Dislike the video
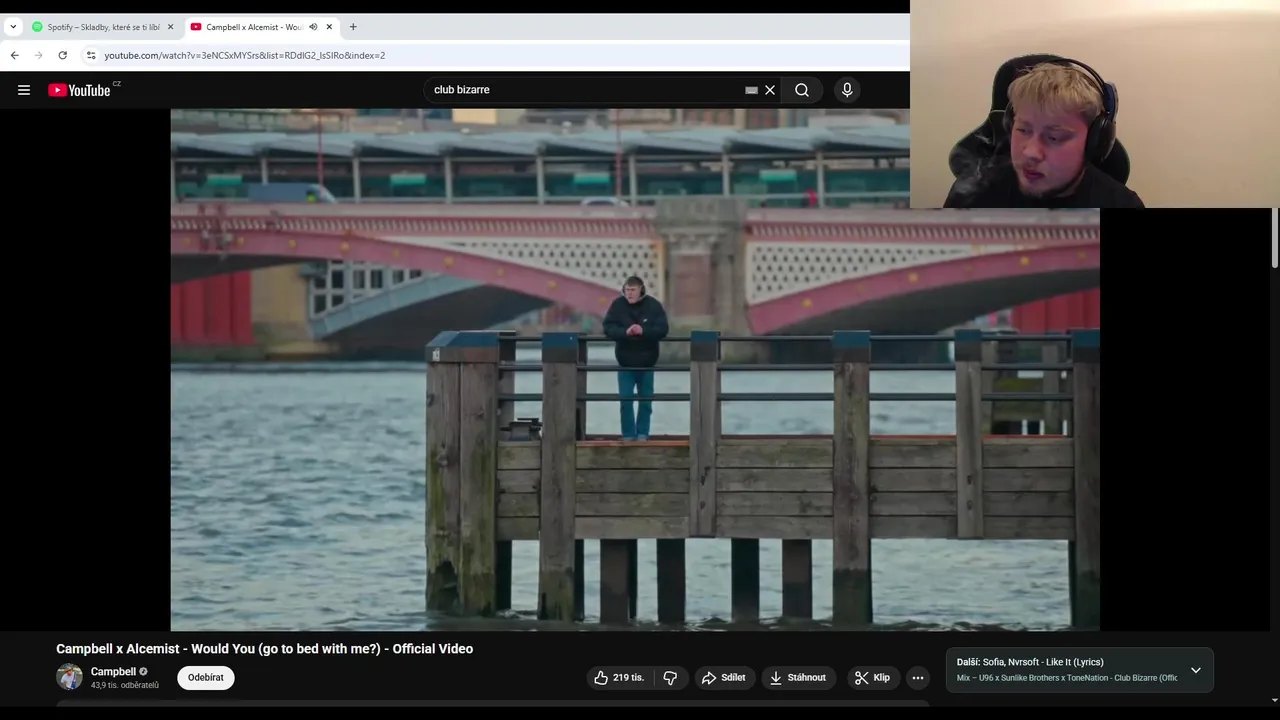The height and width of the screenshot is (720, 1280). pyautogui.click(x=670, y=678)
